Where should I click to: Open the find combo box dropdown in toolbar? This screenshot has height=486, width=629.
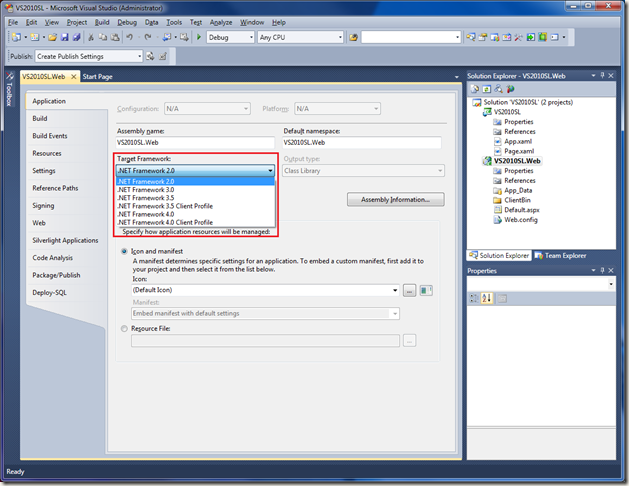[457, 37]
